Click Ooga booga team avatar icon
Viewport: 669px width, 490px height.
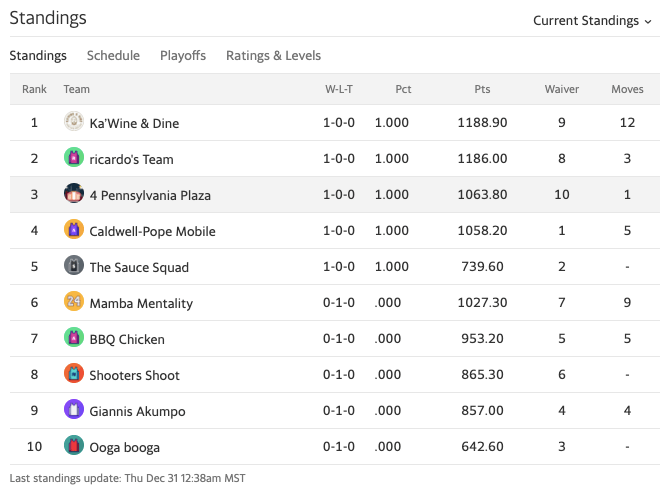pos(73,446)
